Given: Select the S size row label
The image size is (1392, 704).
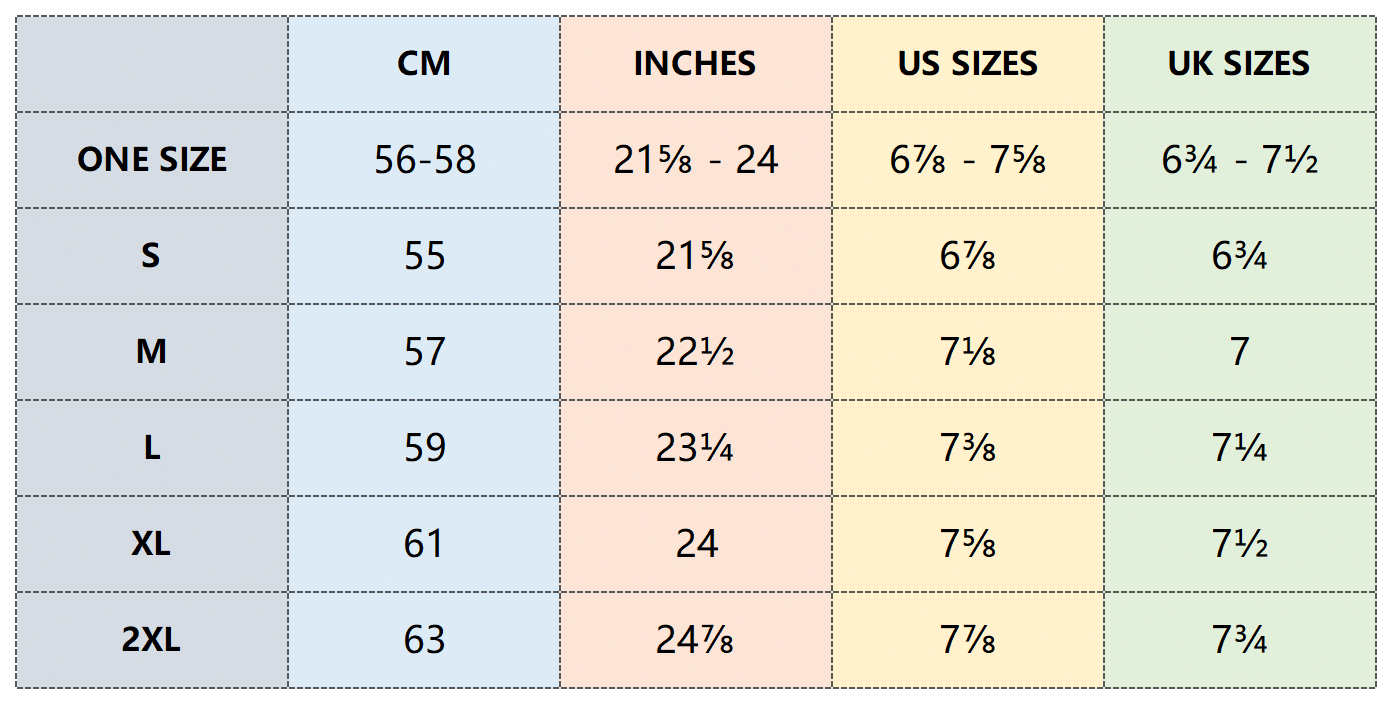Looking at the screenshot, I should [152, 256].
